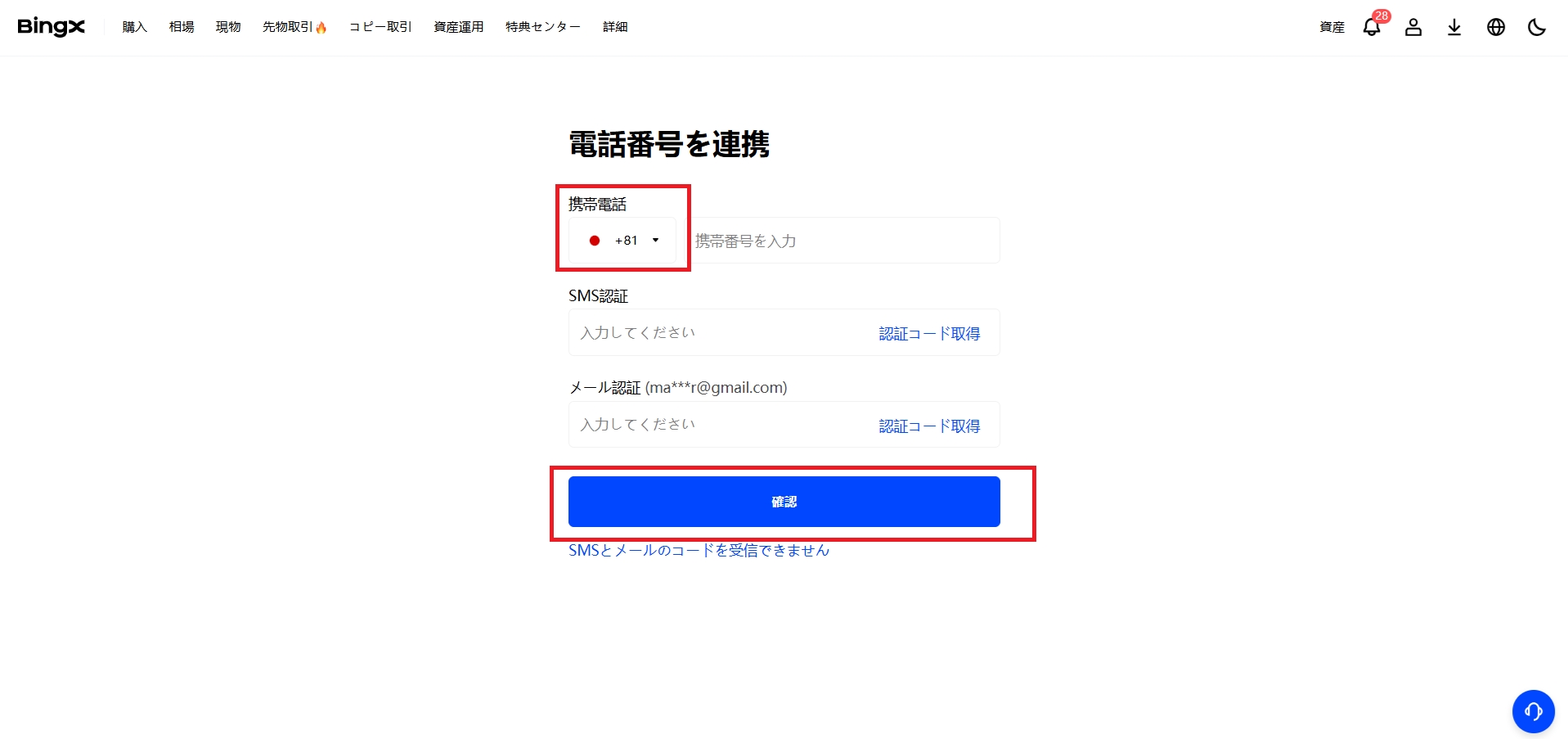Open the language globe icon
The height and width of the screenshot is (739, 1568).
[1496, 27]
